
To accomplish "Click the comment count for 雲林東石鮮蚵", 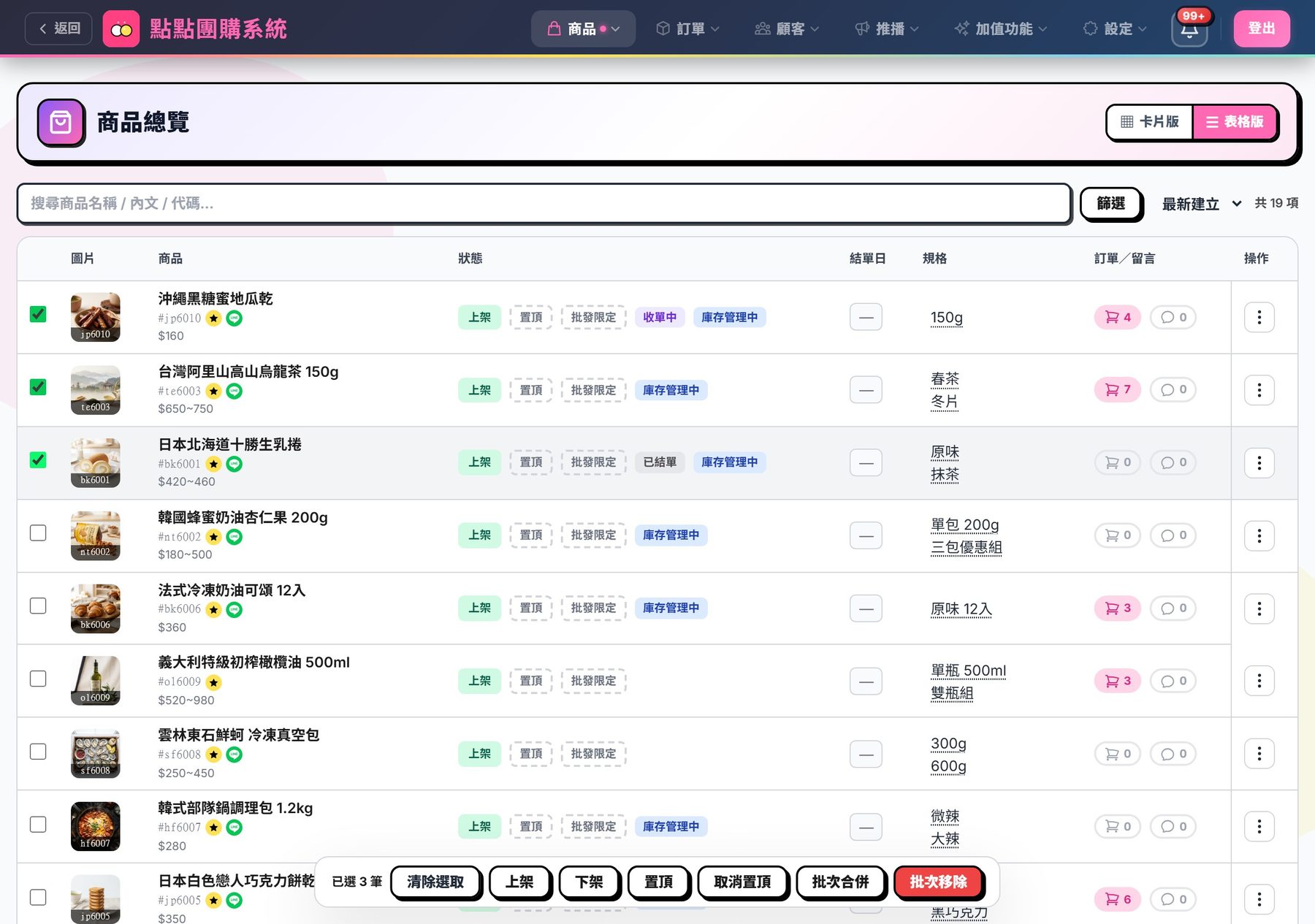I will pos(1173,754).
